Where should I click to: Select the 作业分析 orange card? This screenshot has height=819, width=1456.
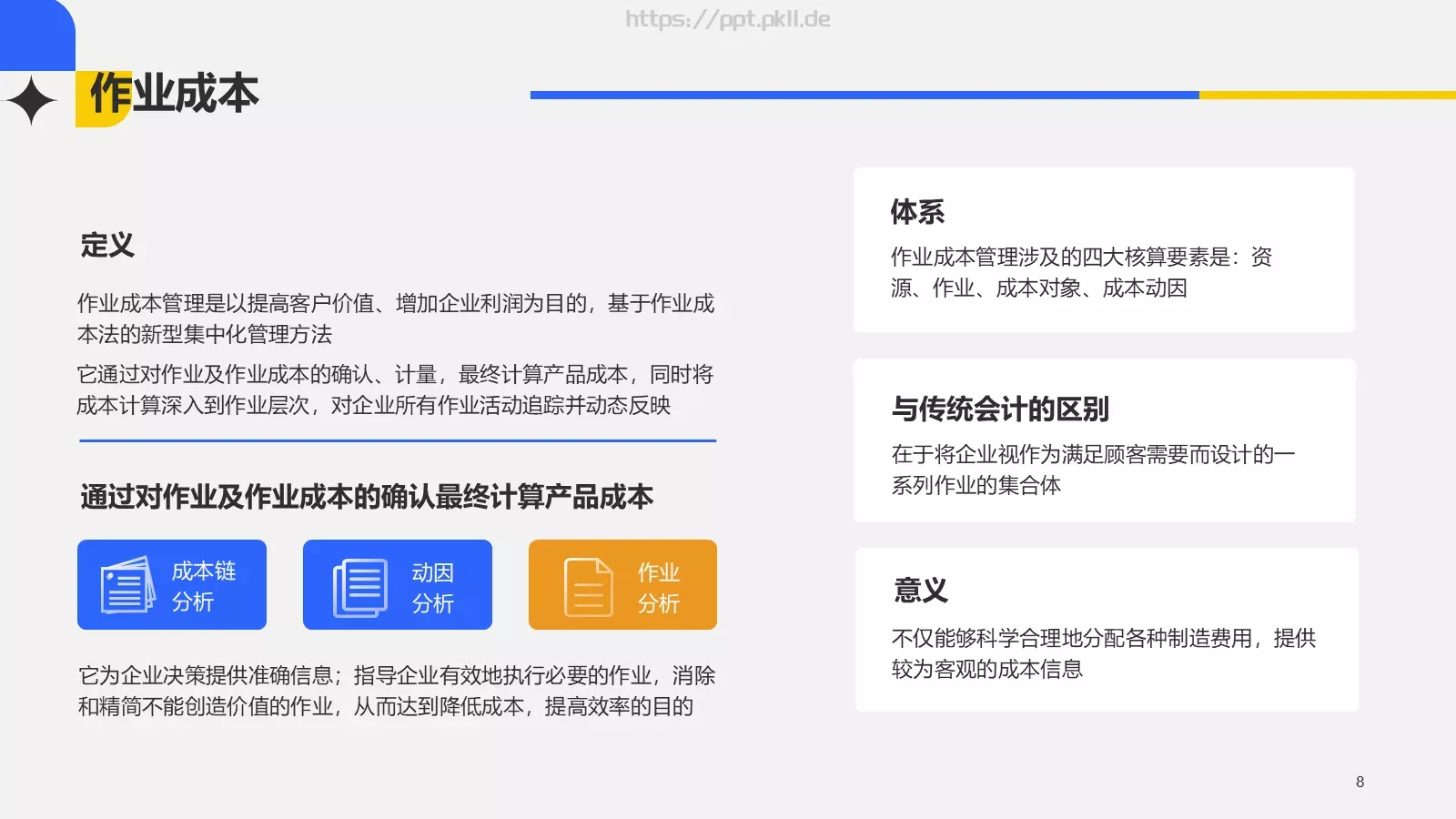pos(622,585)
